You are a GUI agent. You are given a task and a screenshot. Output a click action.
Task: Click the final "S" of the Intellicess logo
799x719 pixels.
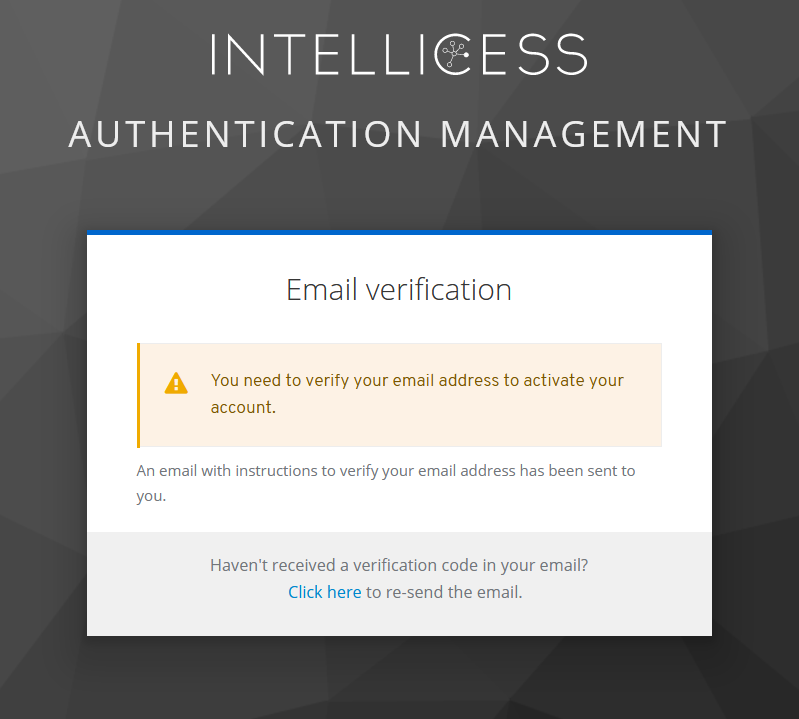point(571,55)
